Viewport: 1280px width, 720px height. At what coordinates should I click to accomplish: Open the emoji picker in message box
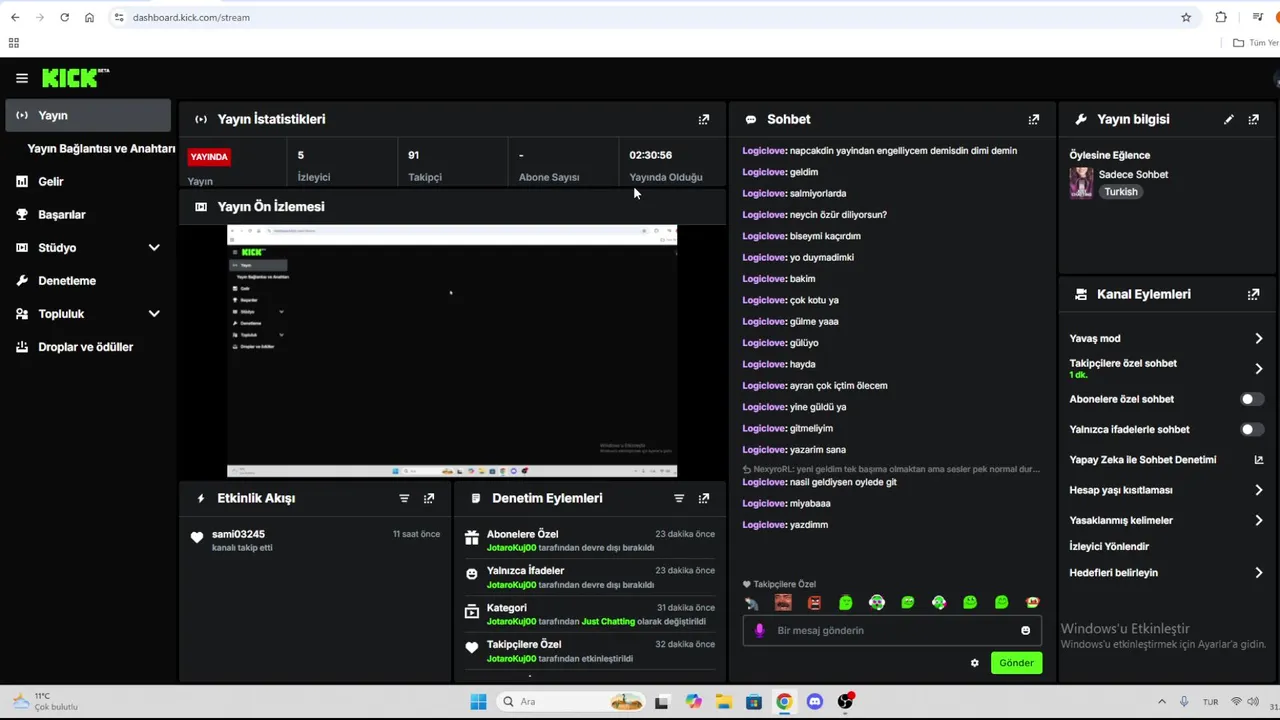tap(1025, 630)
